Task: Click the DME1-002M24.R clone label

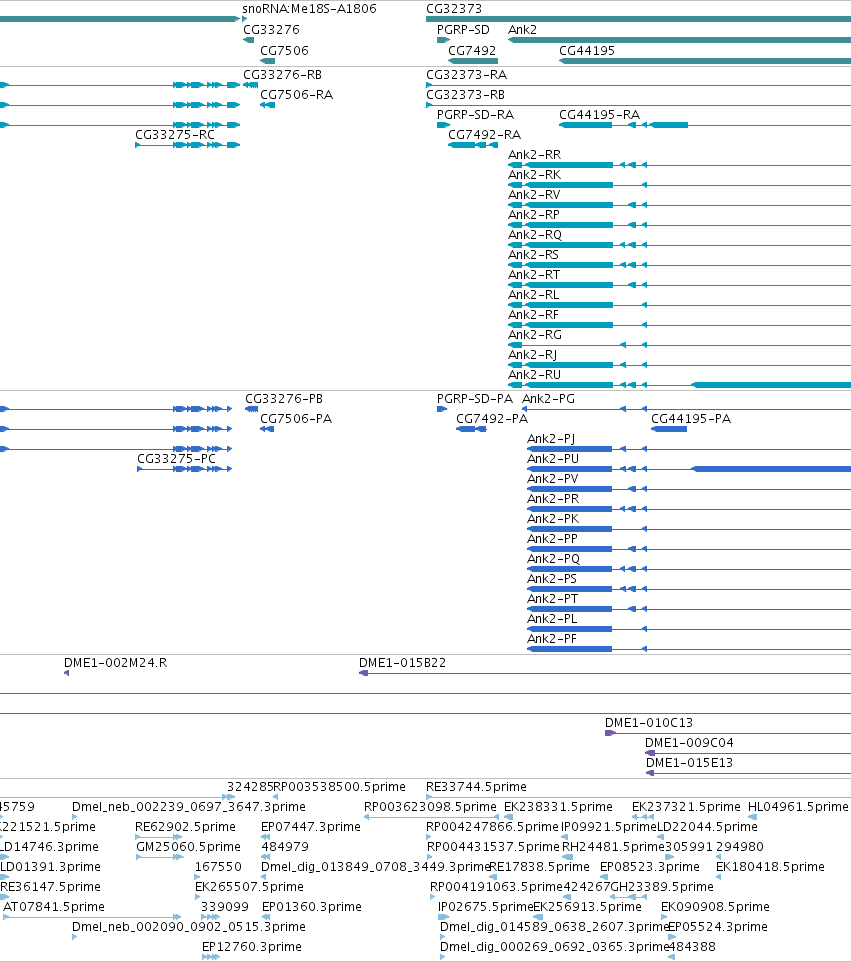Action: click(115, 663)
